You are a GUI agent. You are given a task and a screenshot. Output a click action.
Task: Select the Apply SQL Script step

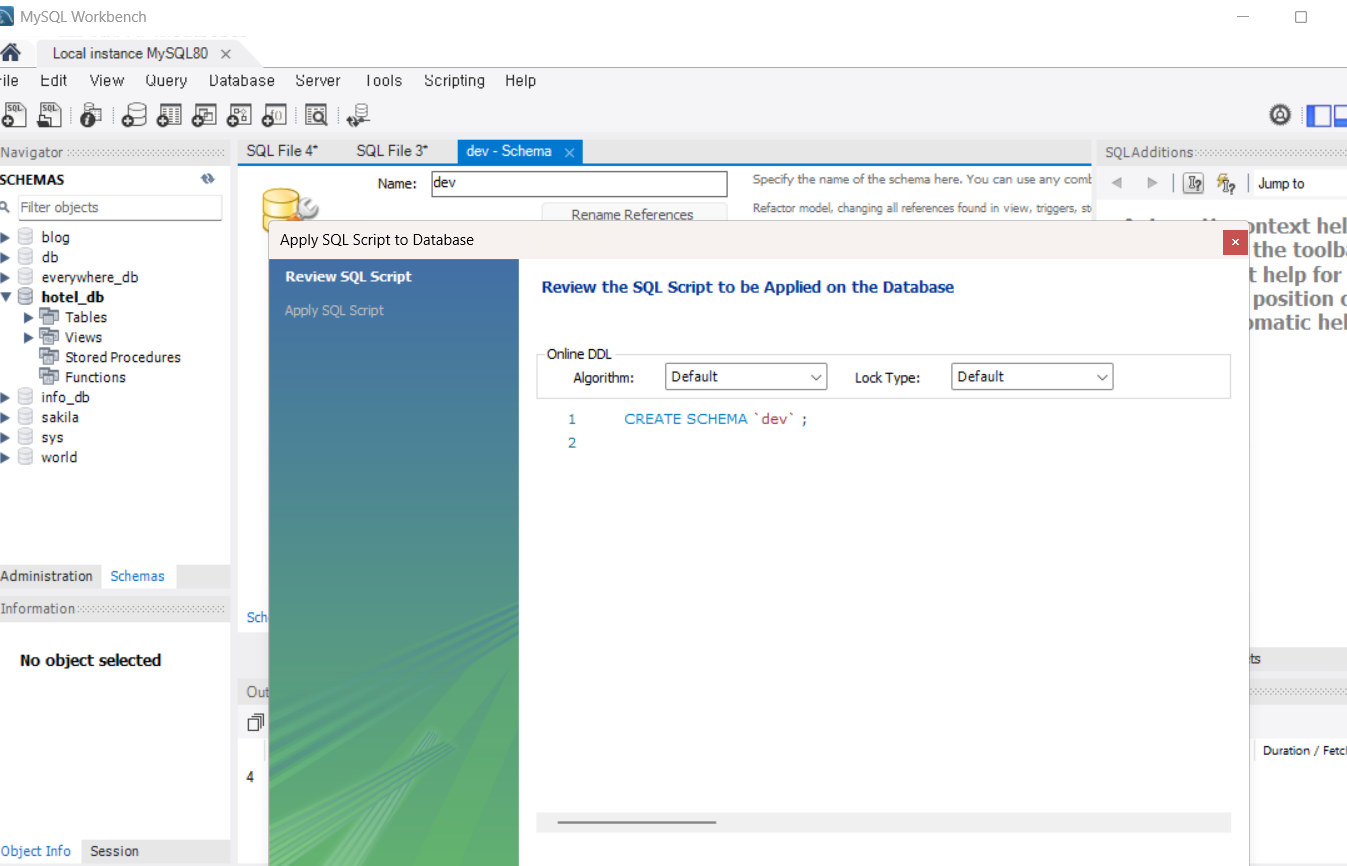click(334, 311)
